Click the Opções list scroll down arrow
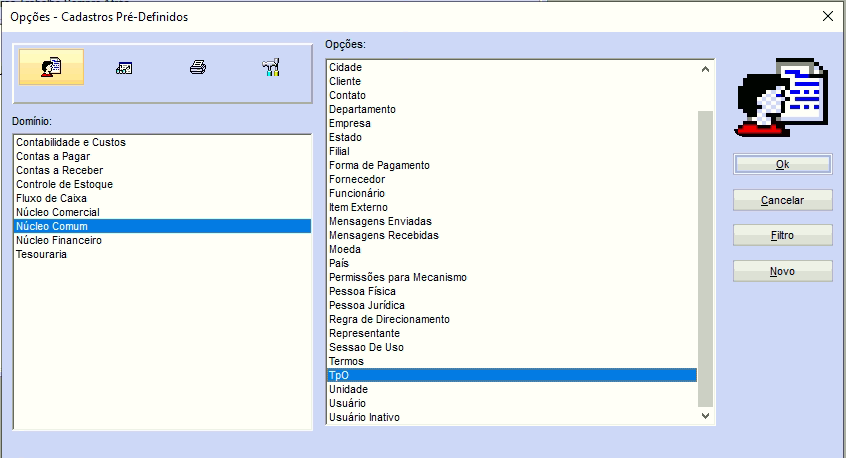 pos(705,415)
